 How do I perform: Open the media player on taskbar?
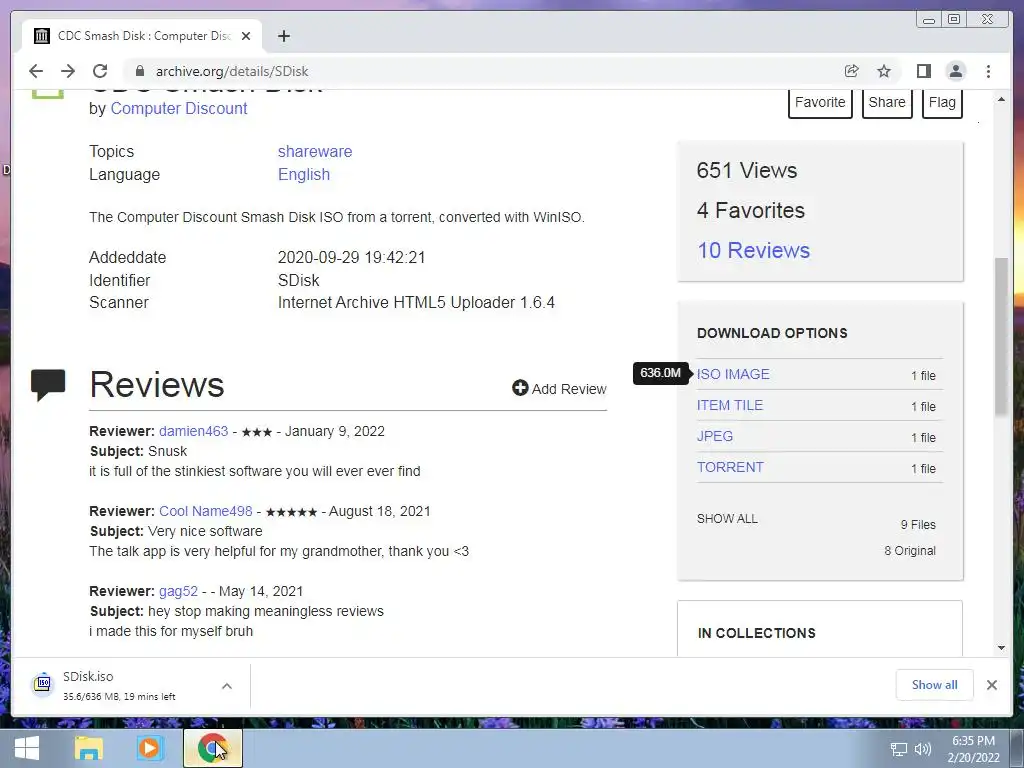[x=149, y=748]
